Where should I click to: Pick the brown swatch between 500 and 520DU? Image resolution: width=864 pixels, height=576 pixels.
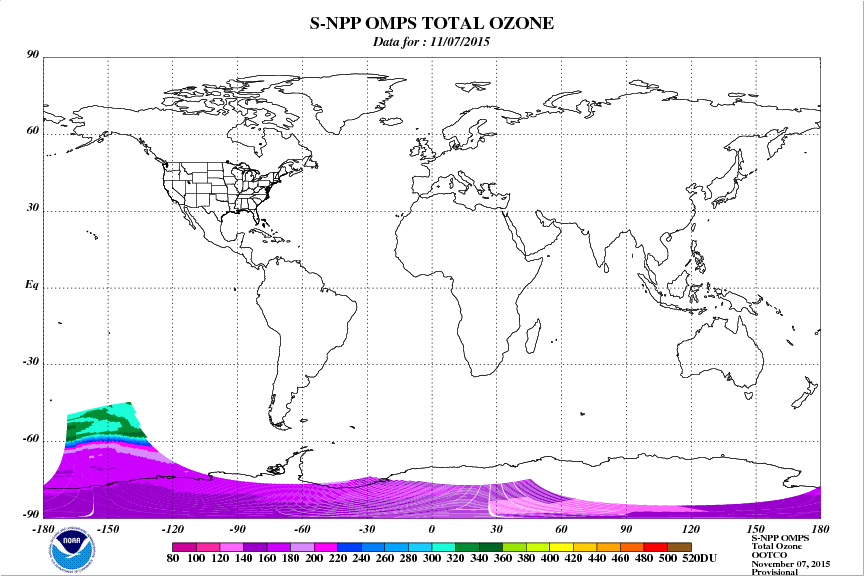point(679,547)
